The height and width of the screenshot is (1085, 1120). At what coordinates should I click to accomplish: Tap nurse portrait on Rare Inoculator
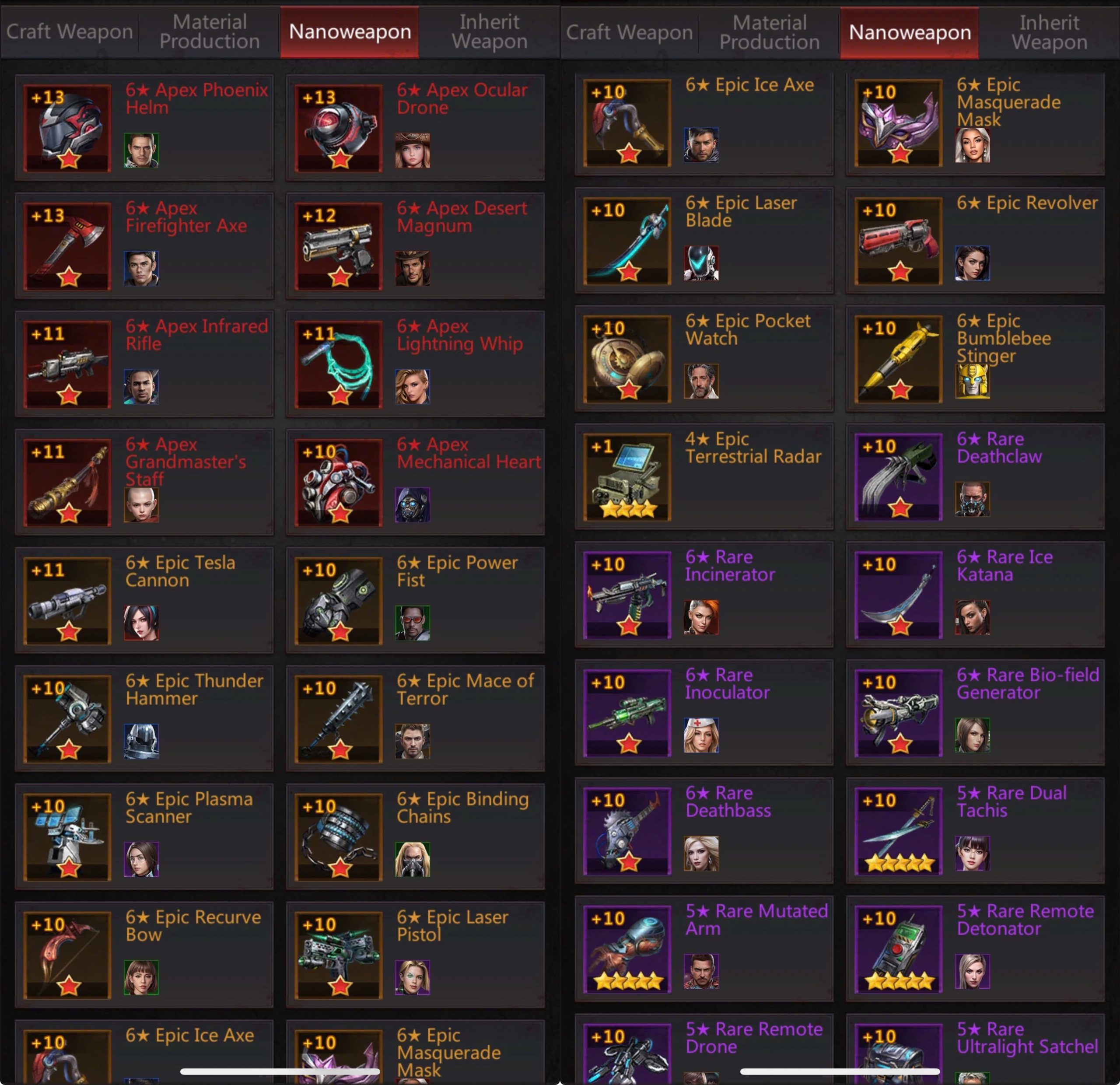coord(701,735)
